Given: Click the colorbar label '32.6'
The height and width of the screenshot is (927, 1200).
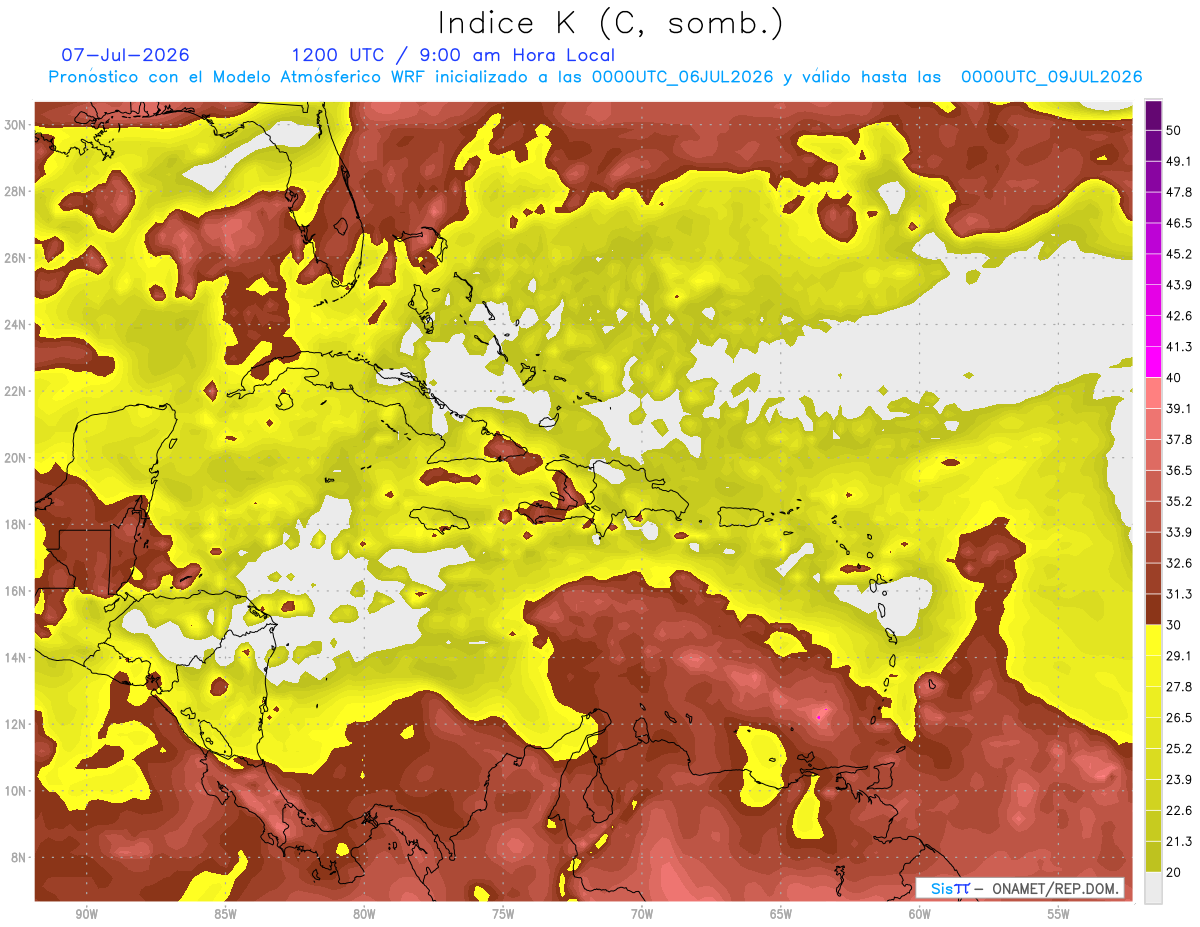Looking at the screenshot, I should tap(1179, 563).
